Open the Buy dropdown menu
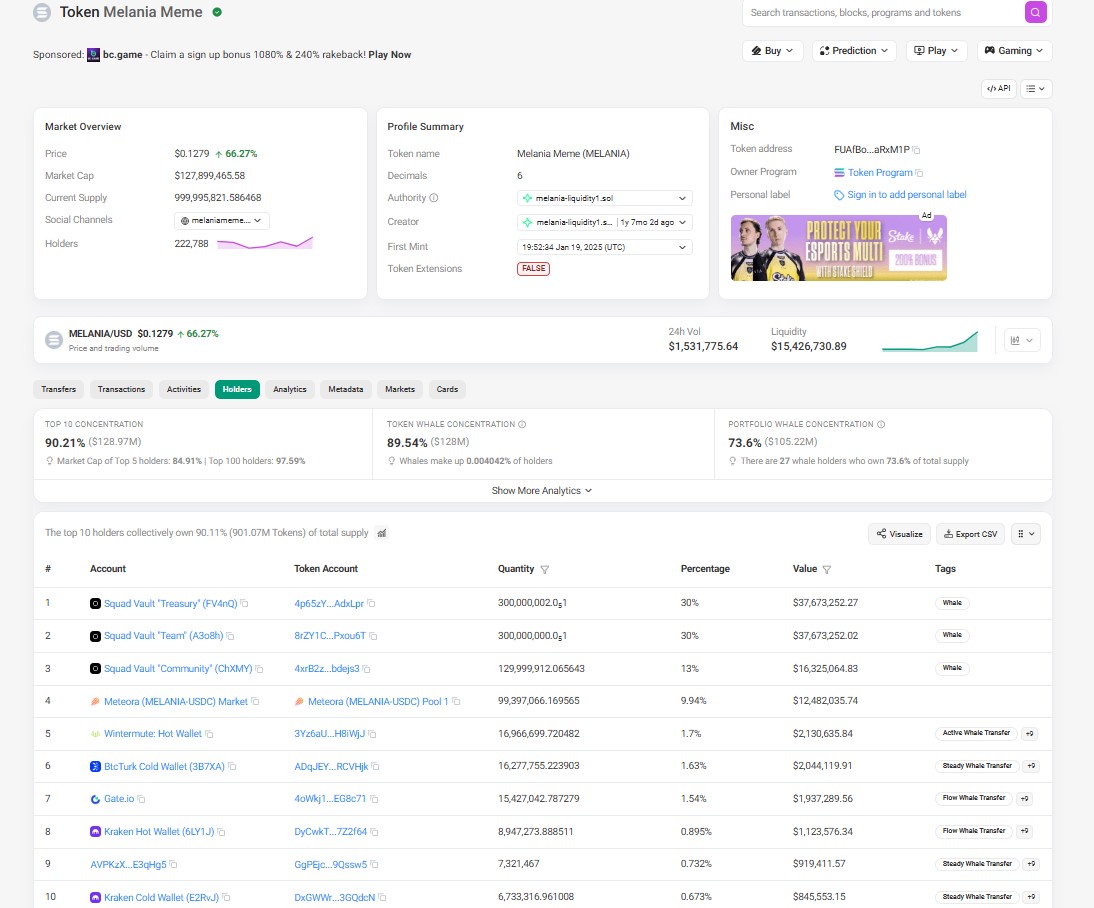 (x=772, y=51)
